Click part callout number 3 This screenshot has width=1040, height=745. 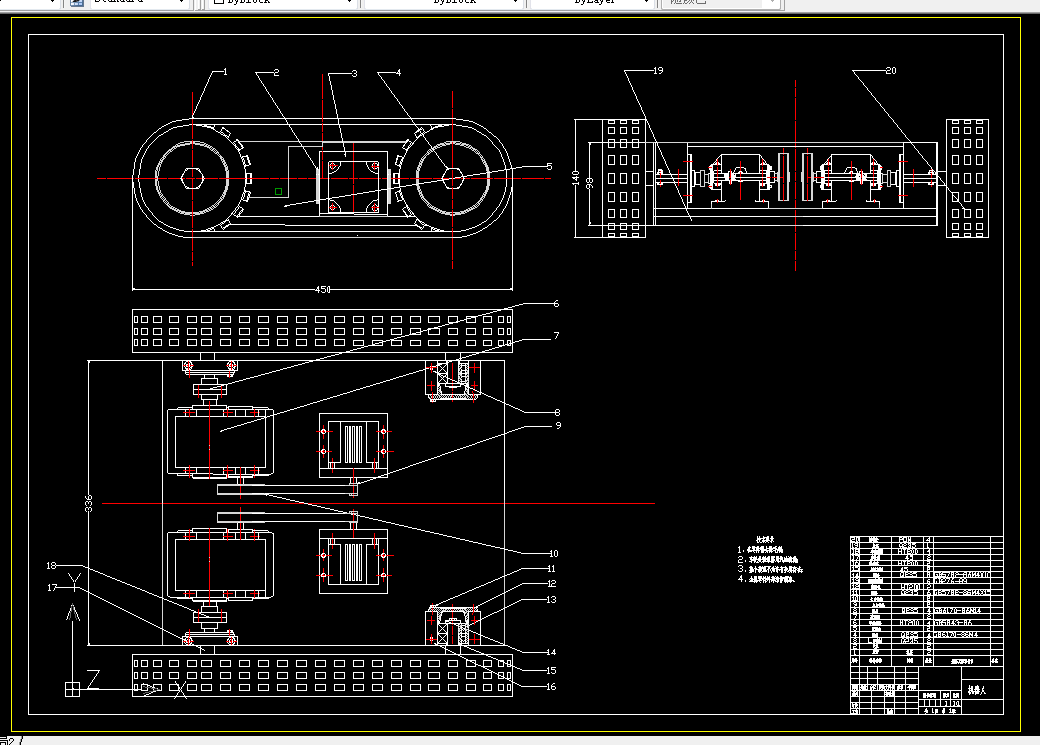(354, 73)
